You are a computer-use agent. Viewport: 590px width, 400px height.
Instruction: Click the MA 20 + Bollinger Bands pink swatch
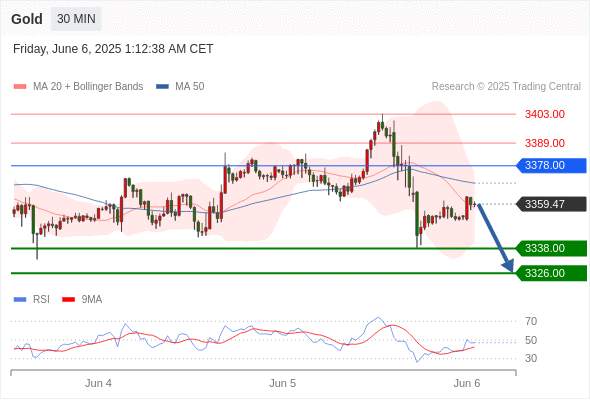[20, 87]
